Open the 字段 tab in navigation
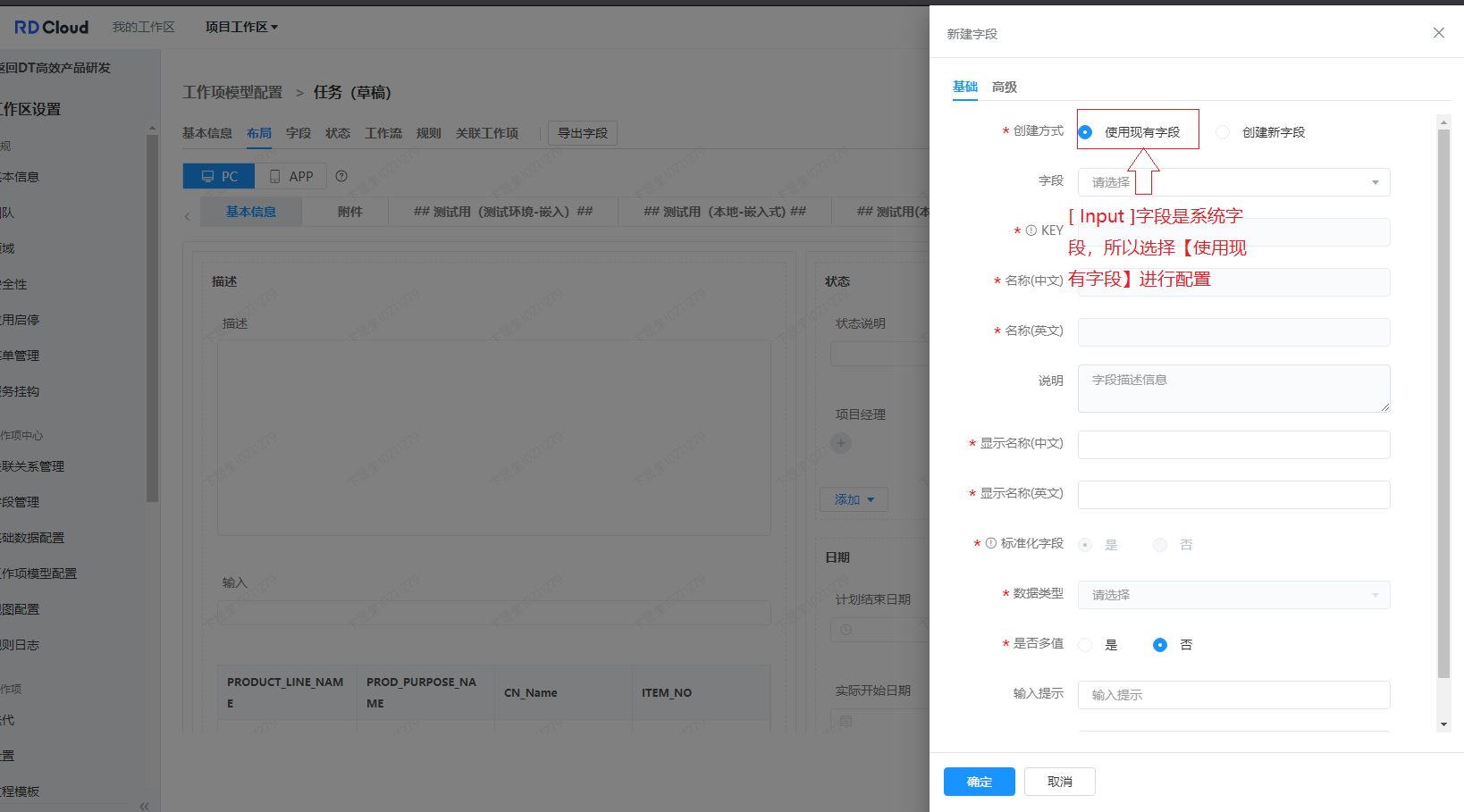 pyautogui.click(x=299, y=133)
